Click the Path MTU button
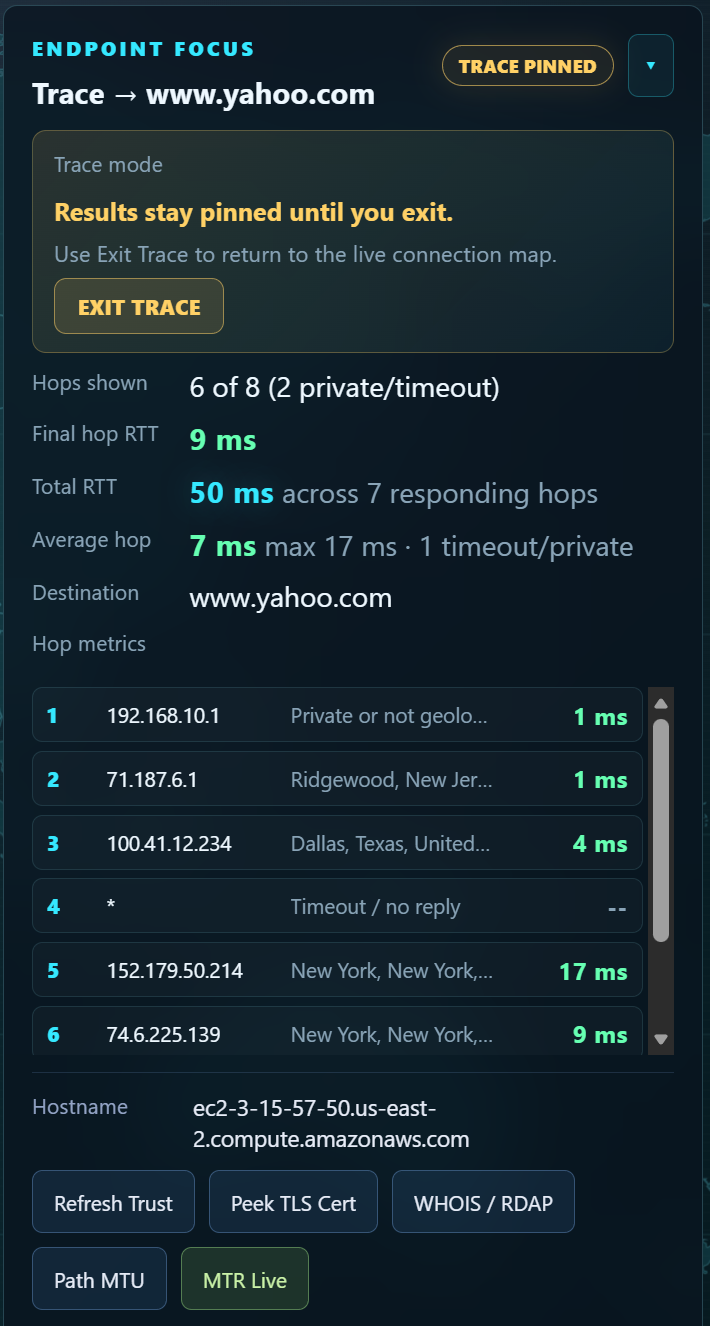This screenshot has height=1326, width=710. pos(99,1279)
